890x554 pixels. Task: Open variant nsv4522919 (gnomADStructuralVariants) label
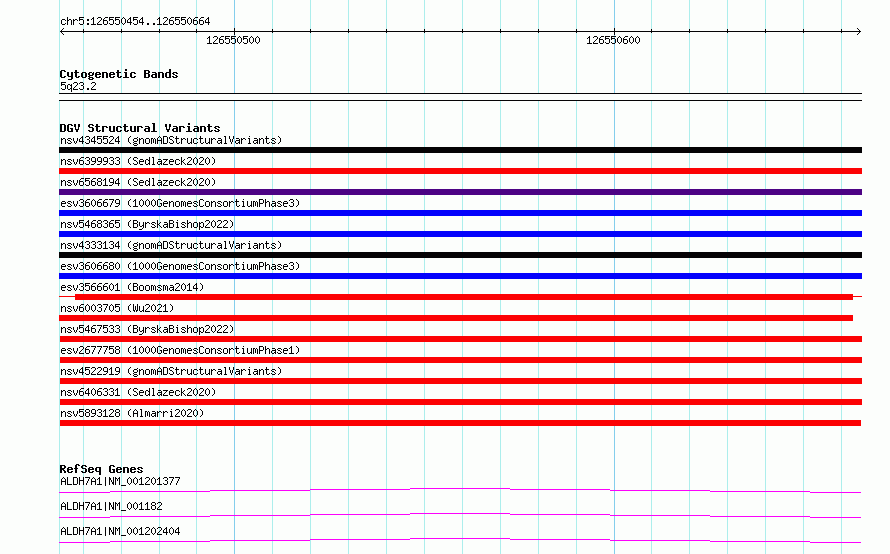tap(171, 371)
